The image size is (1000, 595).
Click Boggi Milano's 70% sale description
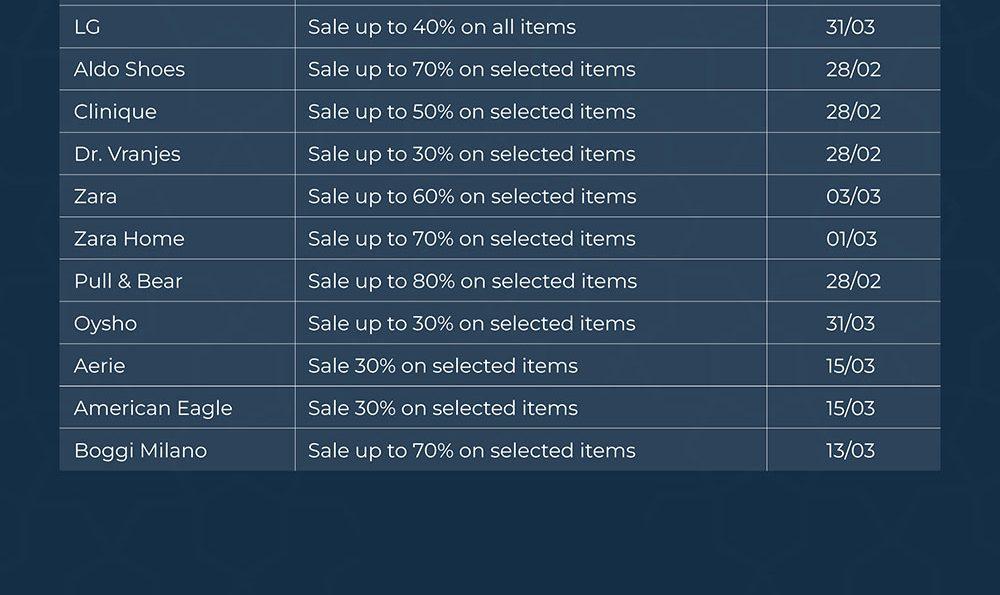point(472,451)
